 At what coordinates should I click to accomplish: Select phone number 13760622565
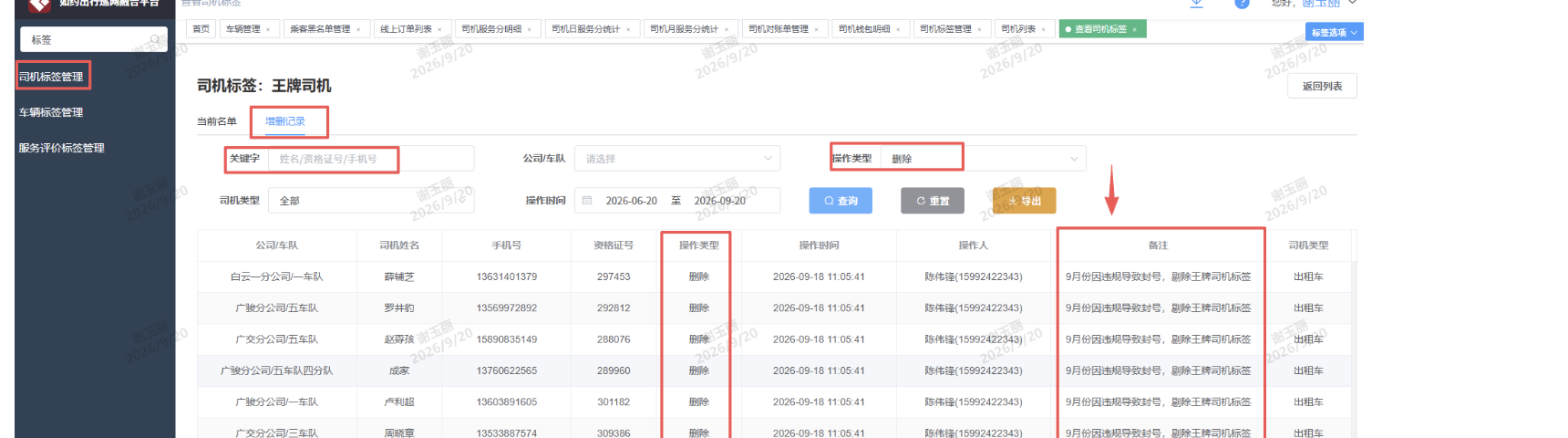click(507, 371)
